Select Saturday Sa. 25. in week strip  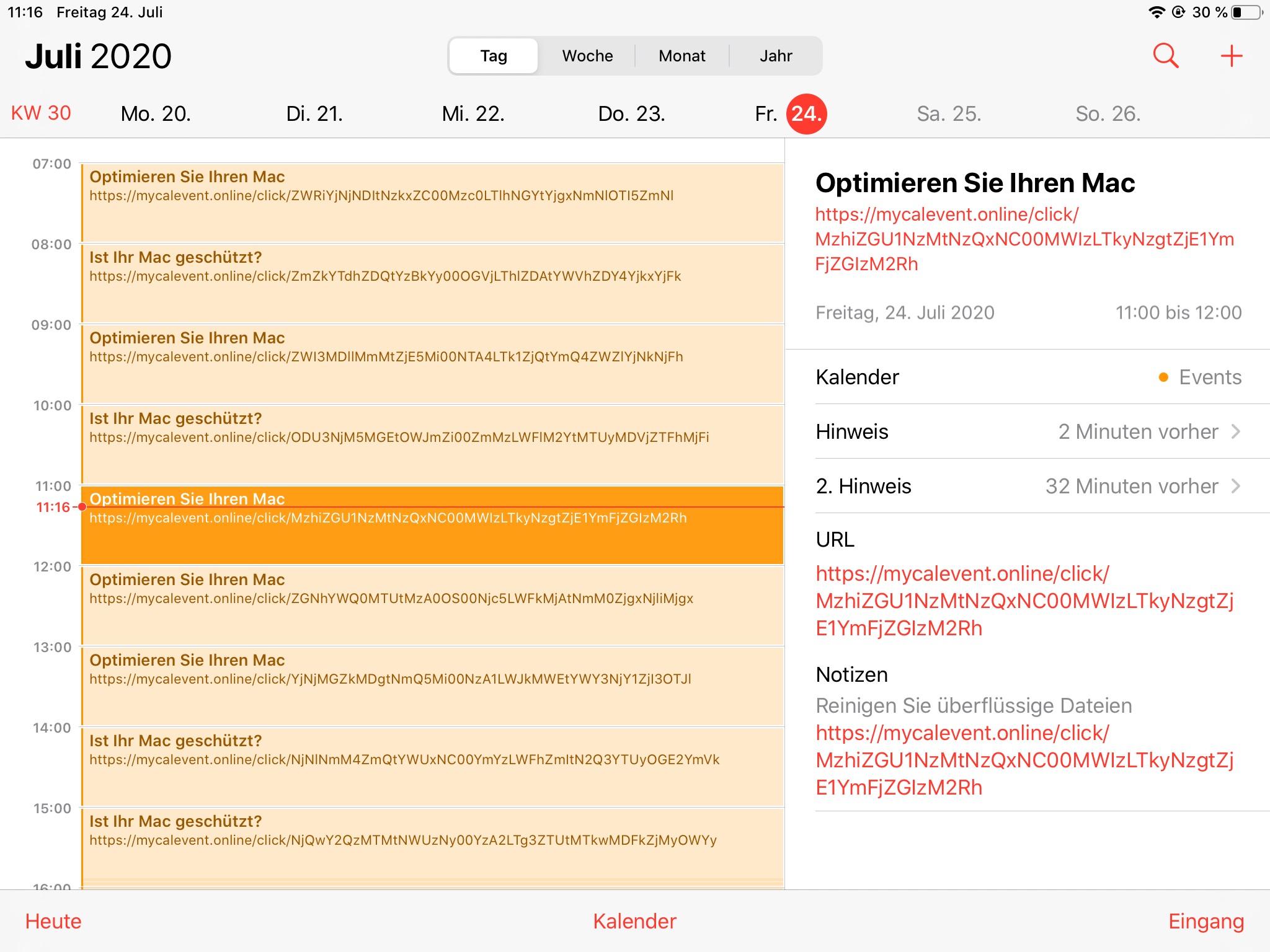(x=948, y=114)
